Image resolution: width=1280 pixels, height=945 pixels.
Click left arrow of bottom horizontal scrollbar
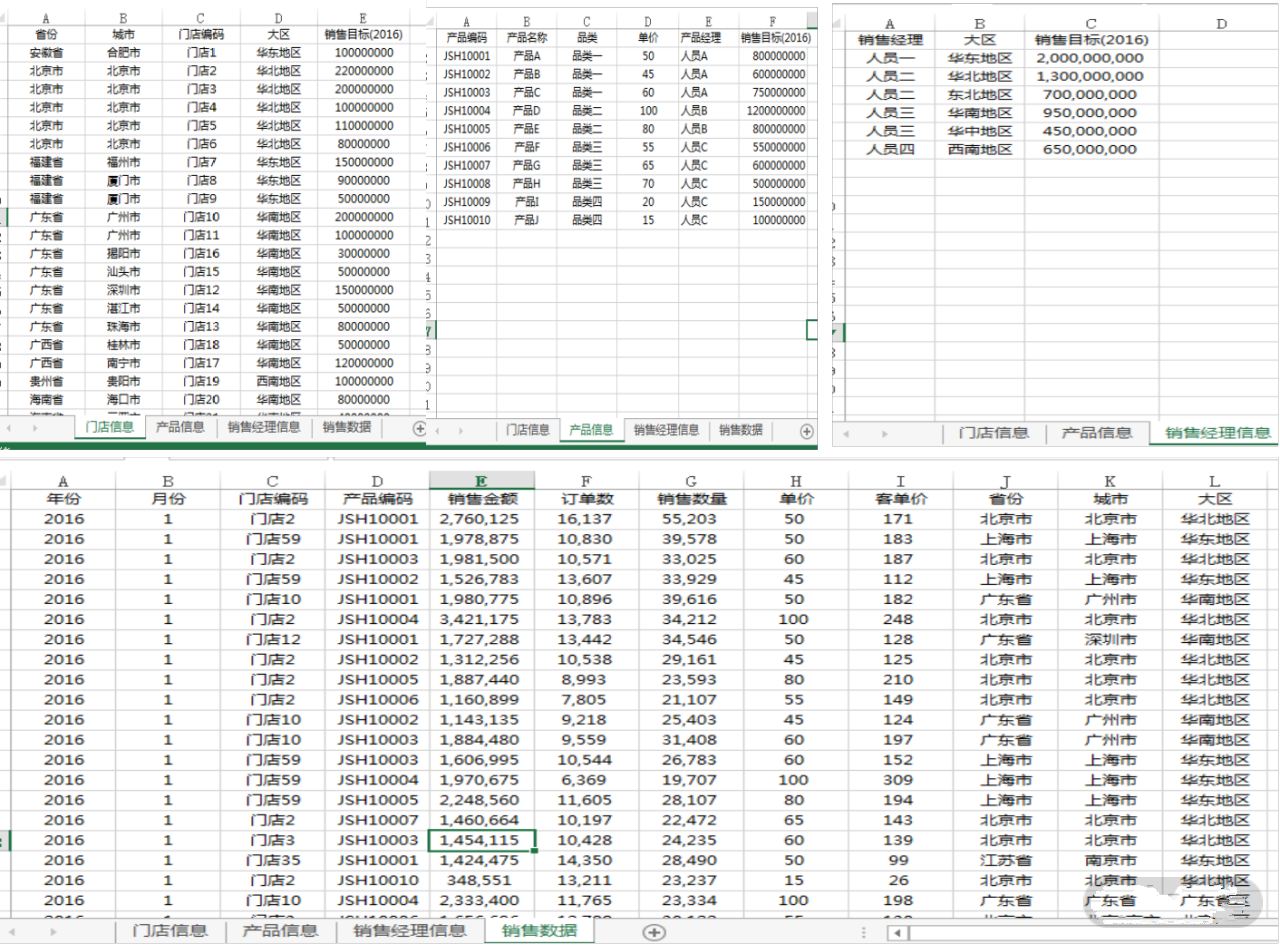899,932
